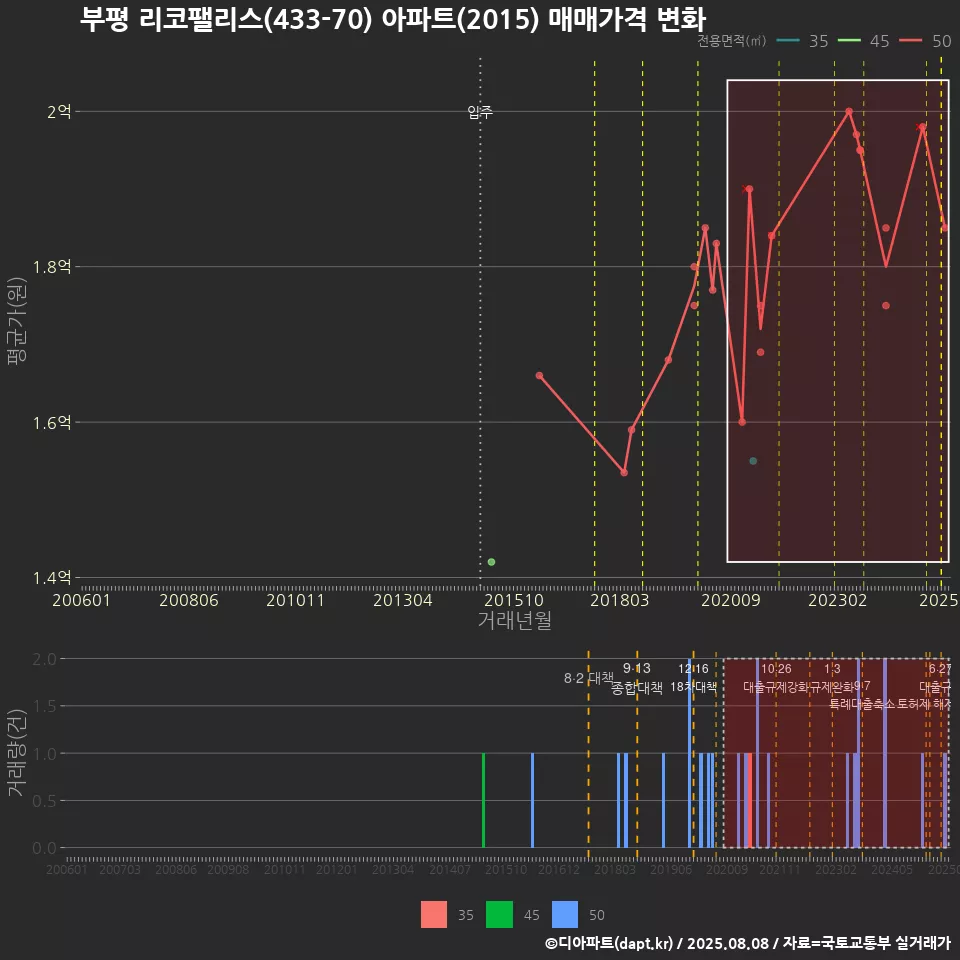This screenshot has height=960, width=960.
Task: Click '201803' on the price chart x-axis
Action: 620,600
